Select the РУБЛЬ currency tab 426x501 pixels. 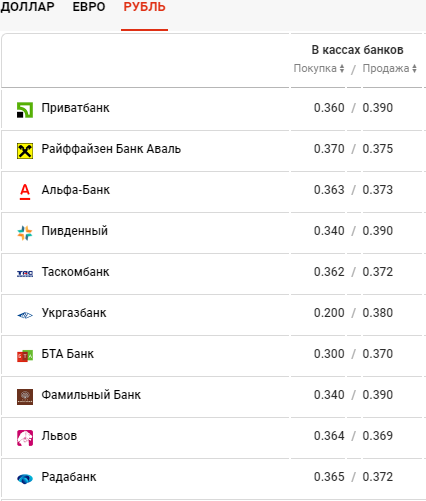click(x=144, y=7)
